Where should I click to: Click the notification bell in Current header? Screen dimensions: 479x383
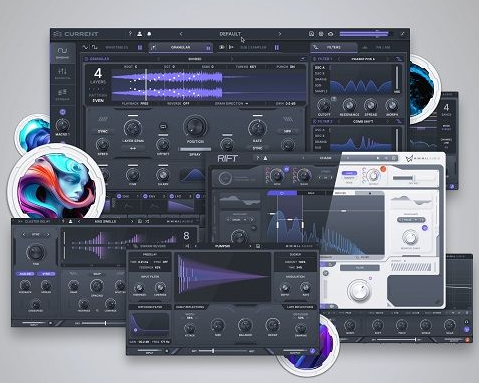click(149, 34)
